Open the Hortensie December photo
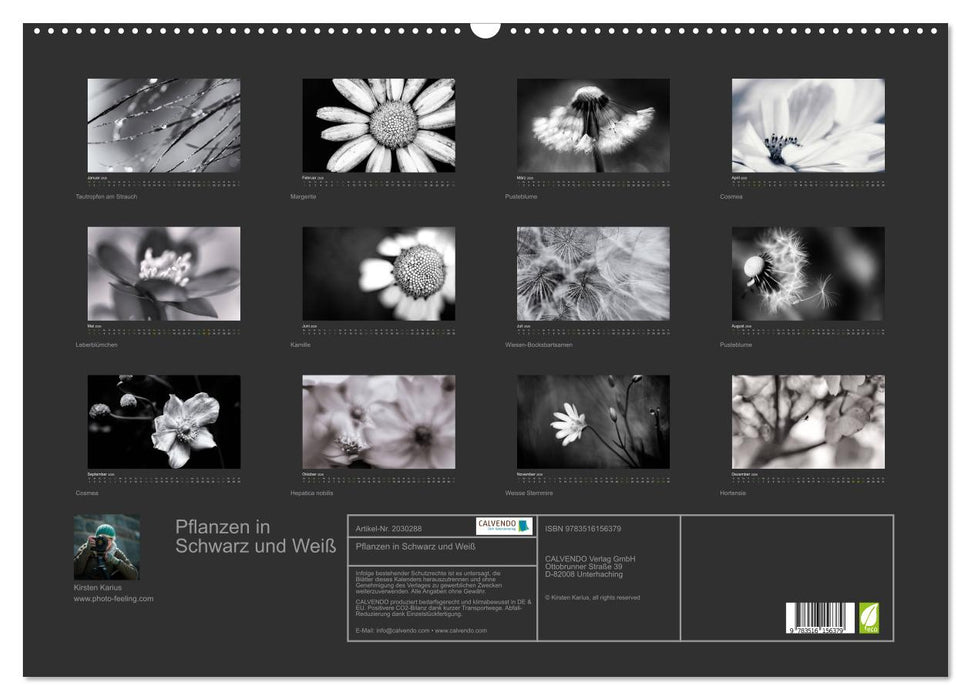The width and height of the screenshot is (971, 700). tap(808, 422)
